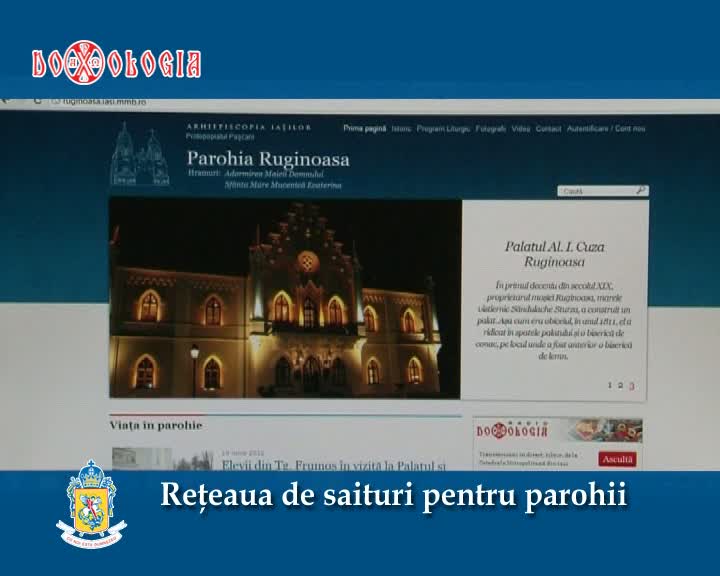
Task: Open the Fotografii menu item
Action: (x=490, y=129)
